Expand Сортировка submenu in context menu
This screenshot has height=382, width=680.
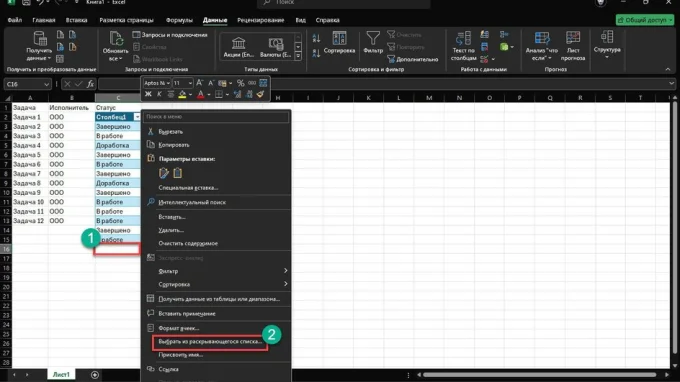(285, 284)
